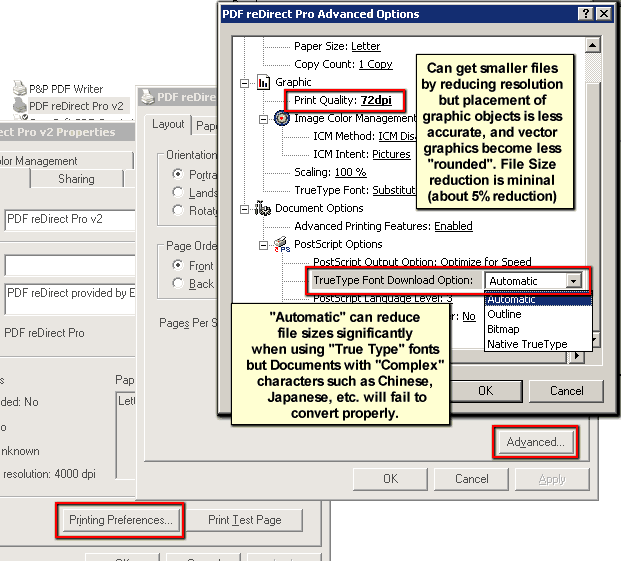Select Bitmap from the dropdown list
This screenshot has height=561, width=621.
tap(538, 329)
